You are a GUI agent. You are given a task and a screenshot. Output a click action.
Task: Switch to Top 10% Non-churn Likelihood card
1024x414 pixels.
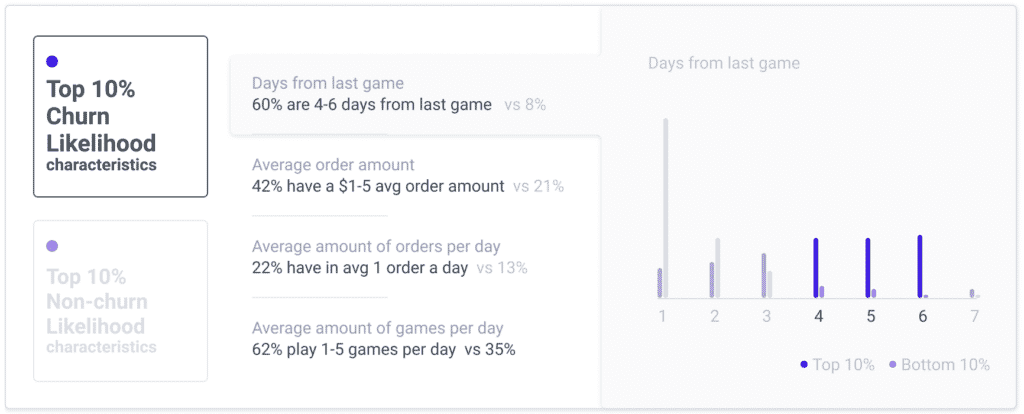tap(121, 301)
